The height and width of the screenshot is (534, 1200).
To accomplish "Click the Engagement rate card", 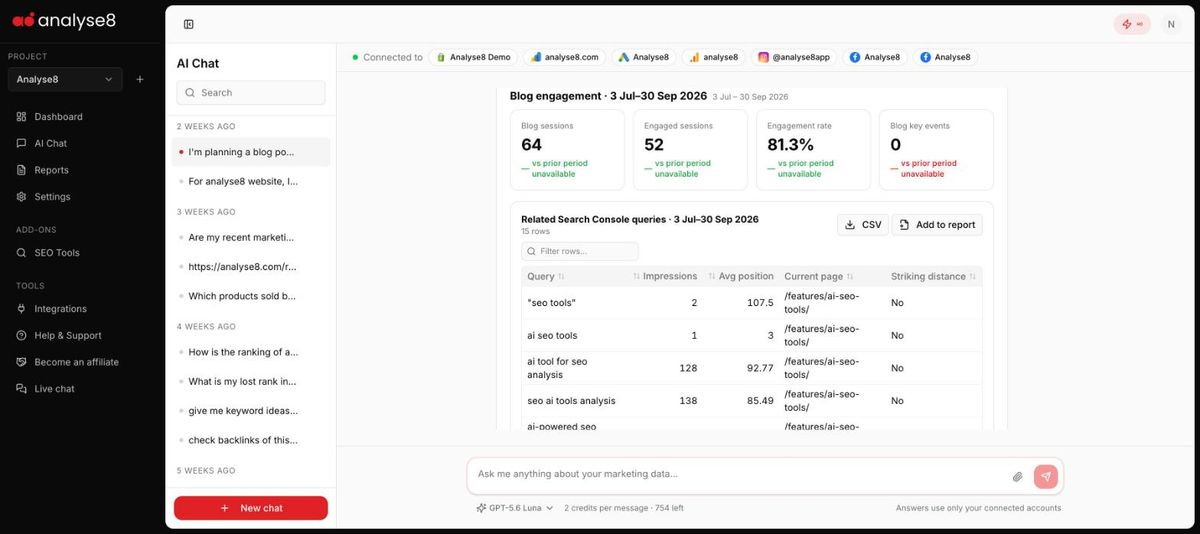I will pyautogui.click(x=813, y=150).
